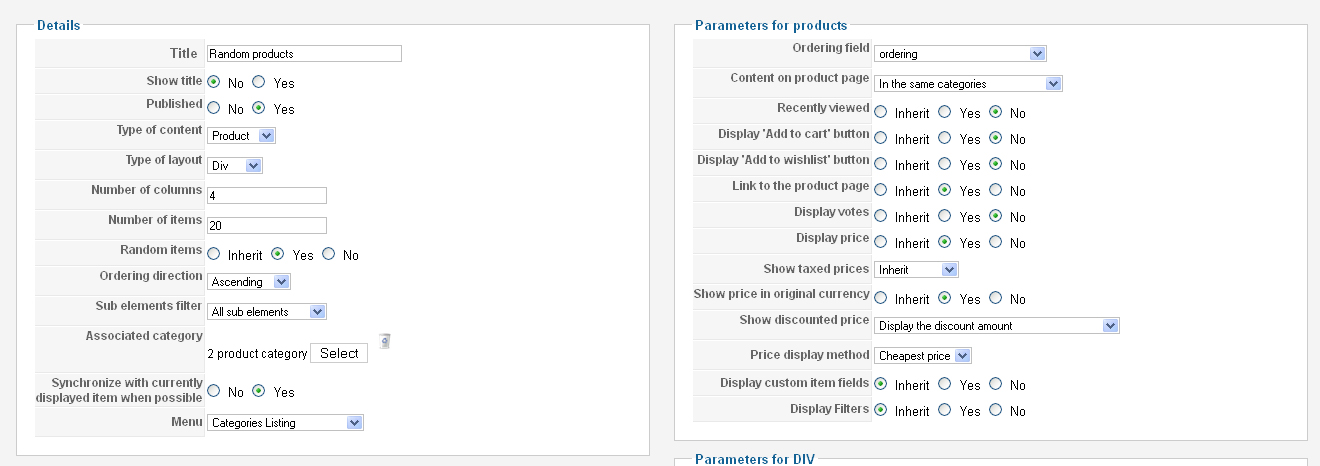Open the Sub elements filter dropdown
The width and height of the screenshot is (1320, 466).
(267, 312)
